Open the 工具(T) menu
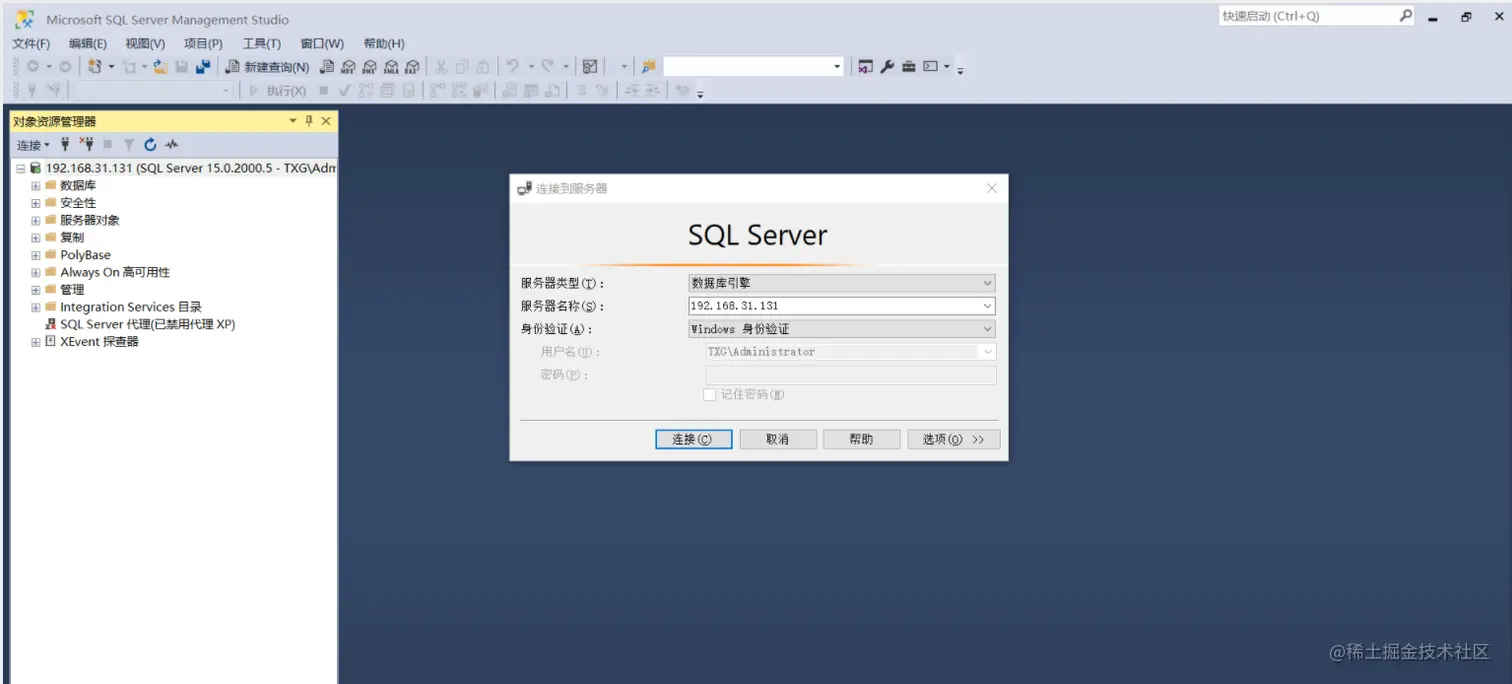Viewport: 1512px width, 684px height. click(262, 44)
